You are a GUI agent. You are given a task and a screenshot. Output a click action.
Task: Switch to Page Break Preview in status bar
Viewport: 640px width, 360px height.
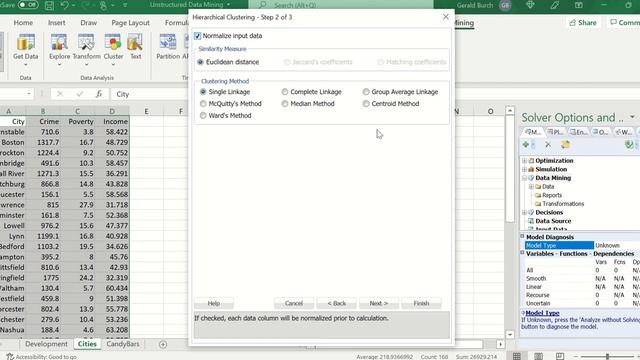point(560,356)
